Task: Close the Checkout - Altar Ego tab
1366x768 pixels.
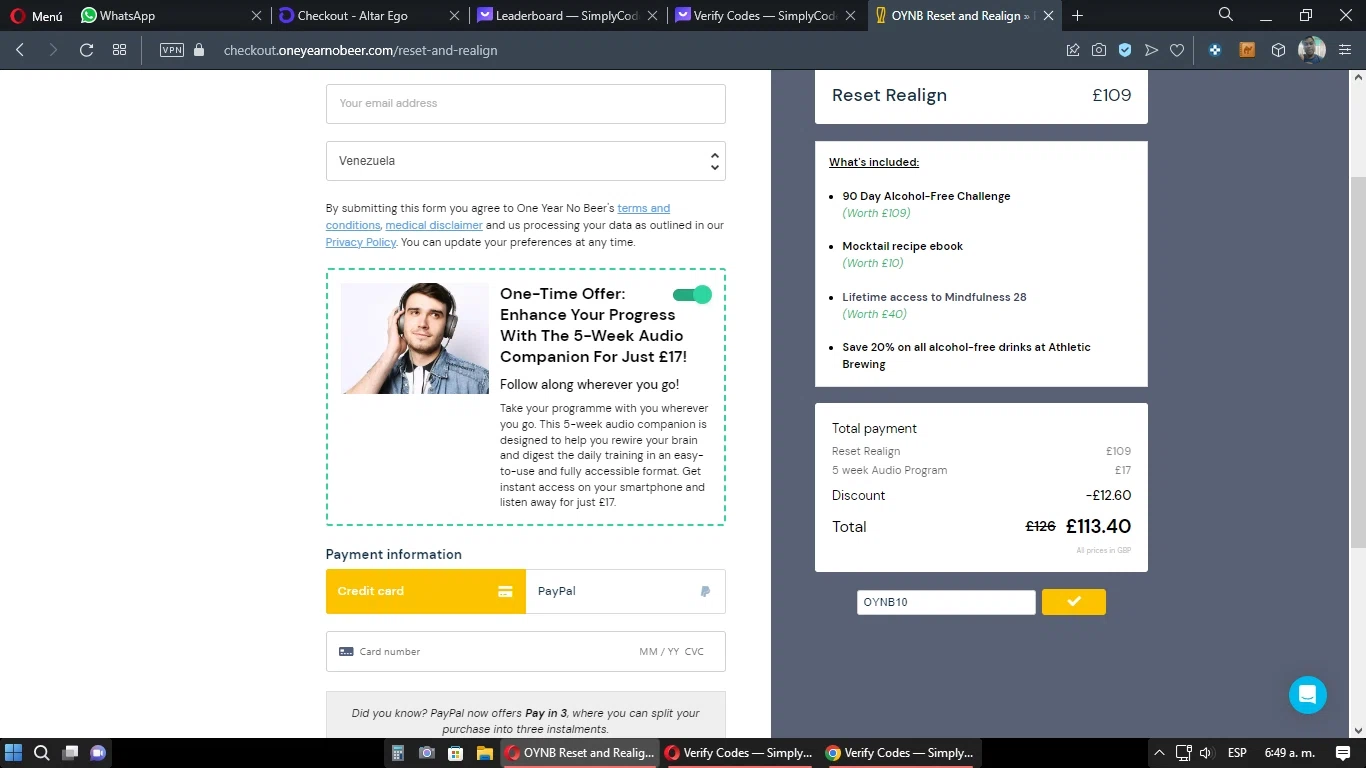Action: tap(455, 16)
